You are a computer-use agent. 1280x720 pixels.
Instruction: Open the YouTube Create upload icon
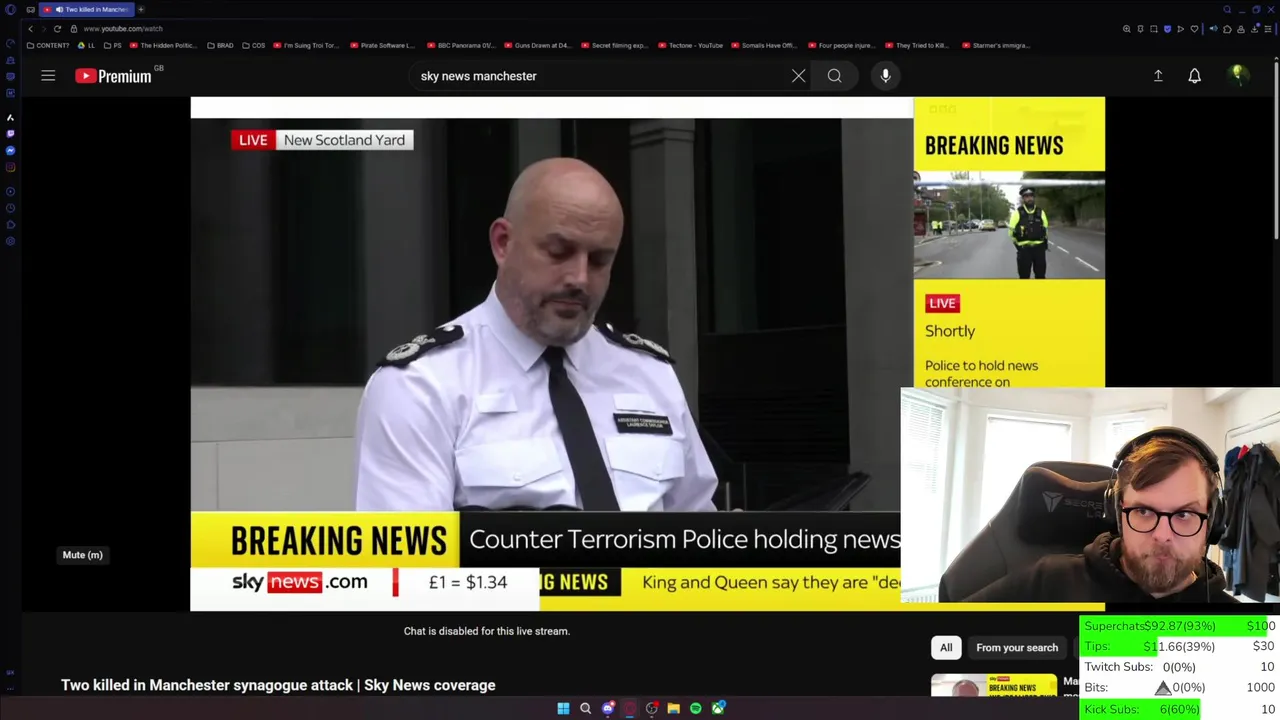(1158, 76)
